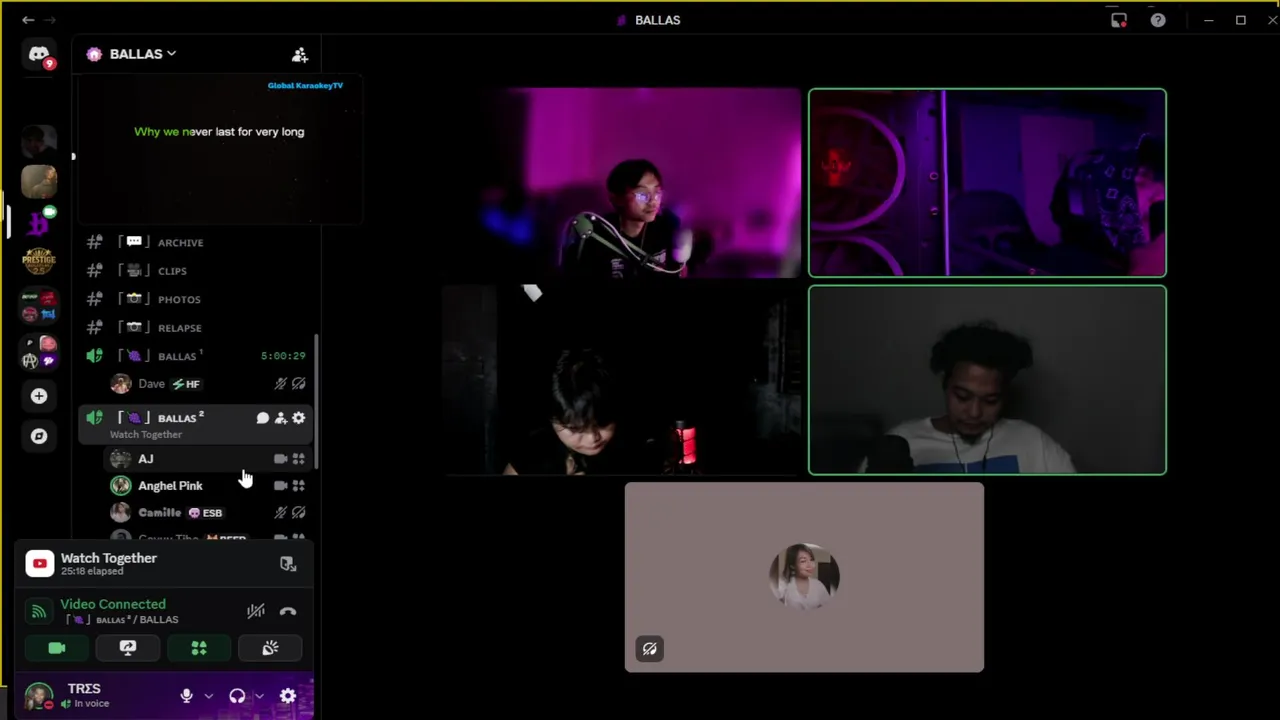This screenshot has width=1280, height=720.
Task: Click the selected purple b server icon
Action: [x=39, y=221]
